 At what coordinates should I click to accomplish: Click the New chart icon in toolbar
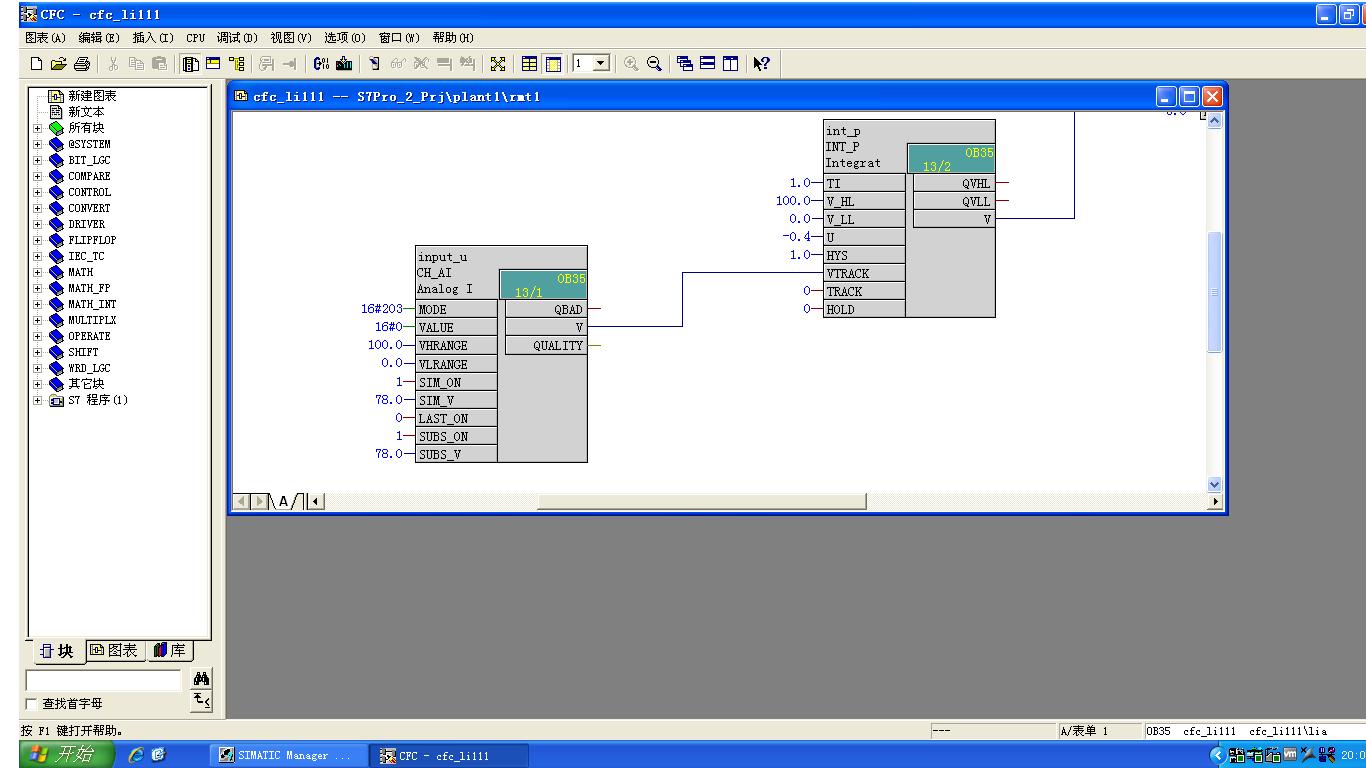[37, 64]
